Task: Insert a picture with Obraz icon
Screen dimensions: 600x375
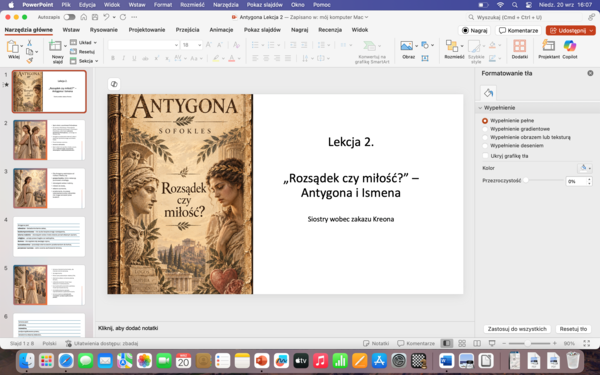Action: [x=406, y=46]
